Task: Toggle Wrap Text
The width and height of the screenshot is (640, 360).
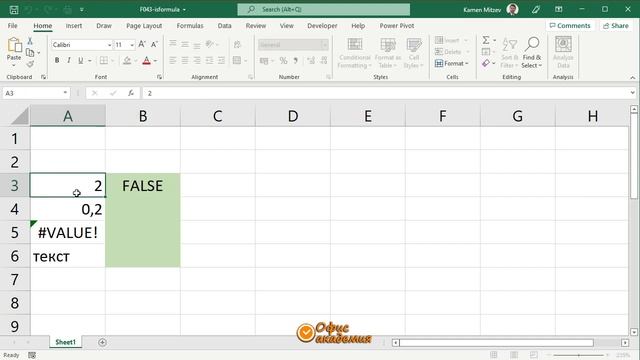Action: tap(237, 44)
